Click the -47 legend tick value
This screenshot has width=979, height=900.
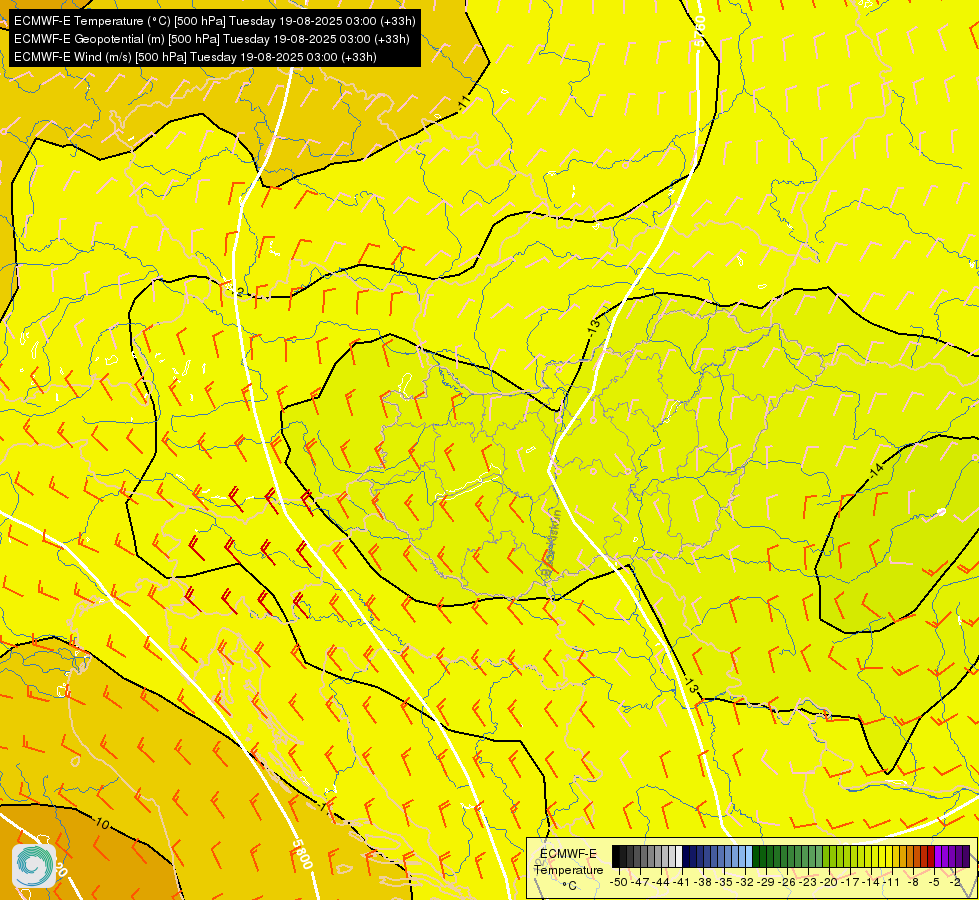click(640, 882)
